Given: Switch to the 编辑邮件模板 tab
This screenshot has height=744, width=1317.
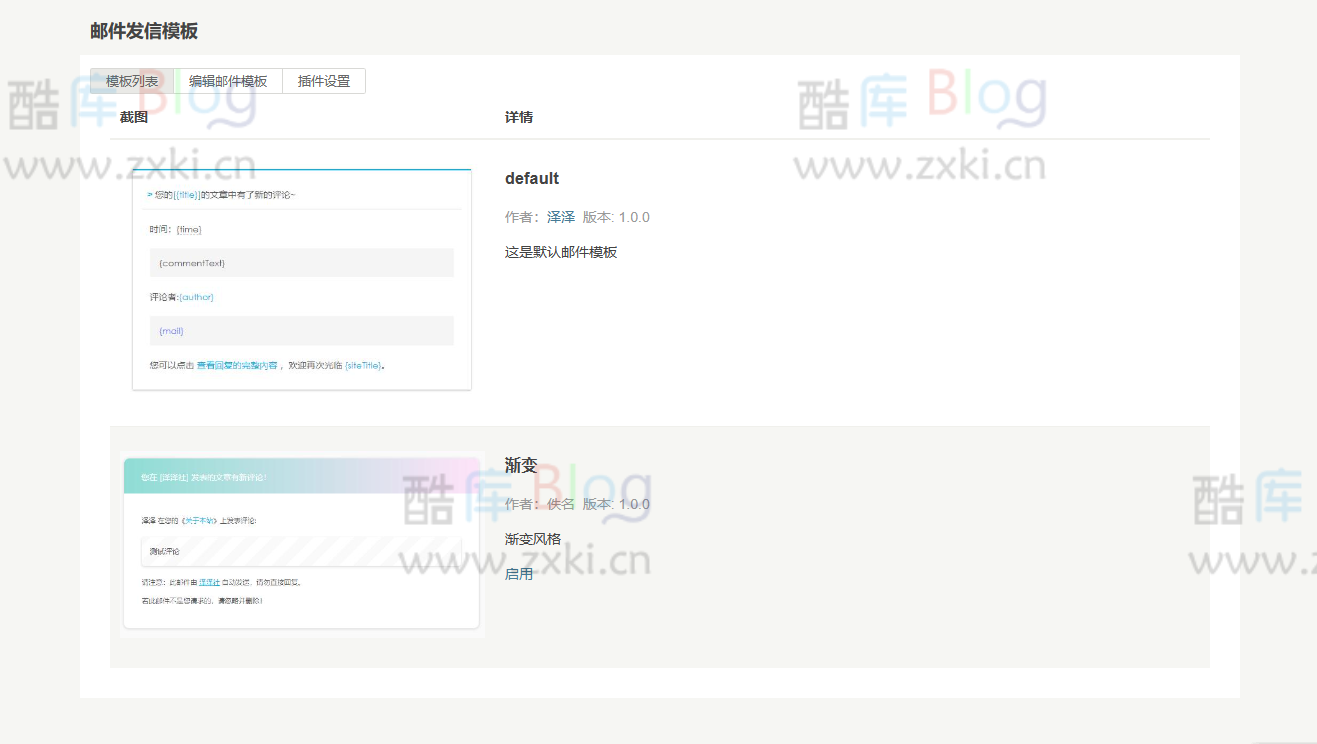Looking at the screenshot, I should pos(227,80).
